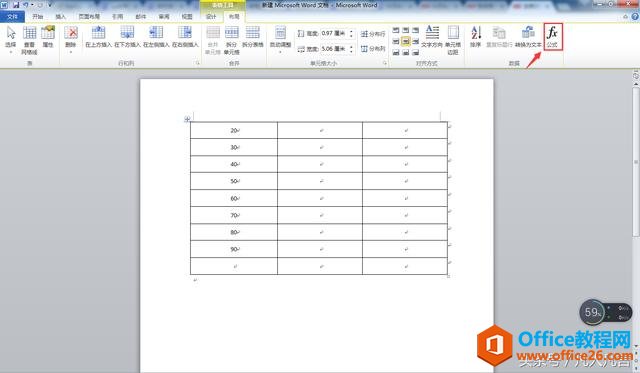Click Split Table button

pyautogui.click(x=253, y=37)
